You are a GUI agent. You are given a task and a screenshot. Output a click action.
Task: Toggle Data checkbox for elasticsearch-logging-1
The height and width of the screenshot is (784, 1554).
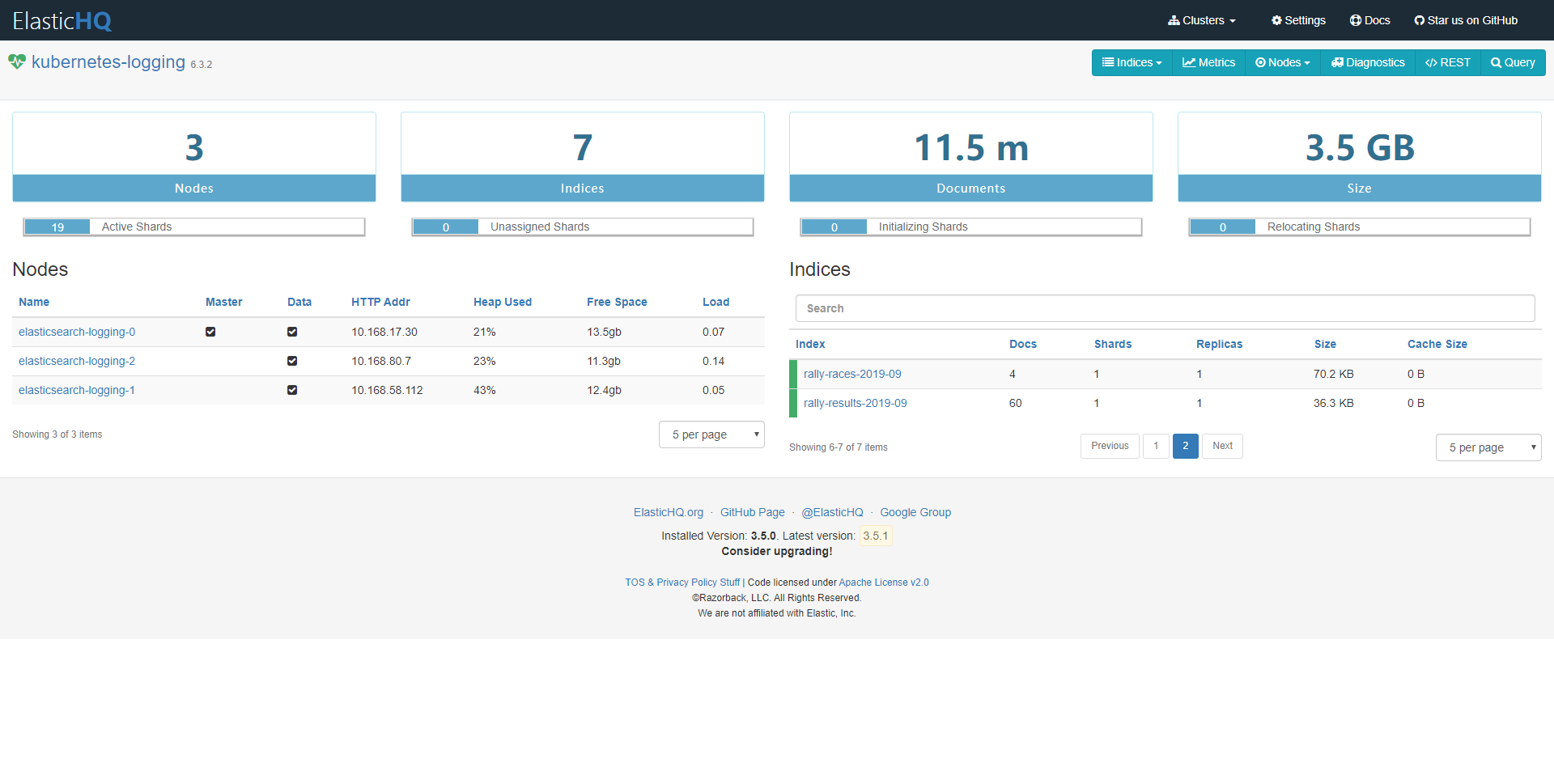pos(292,390)
